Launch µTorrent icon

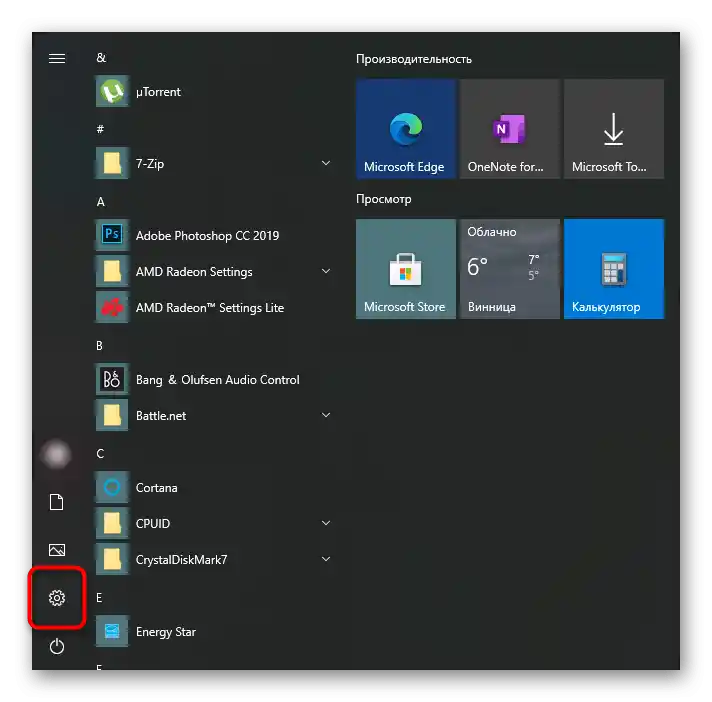pos(112,91)
